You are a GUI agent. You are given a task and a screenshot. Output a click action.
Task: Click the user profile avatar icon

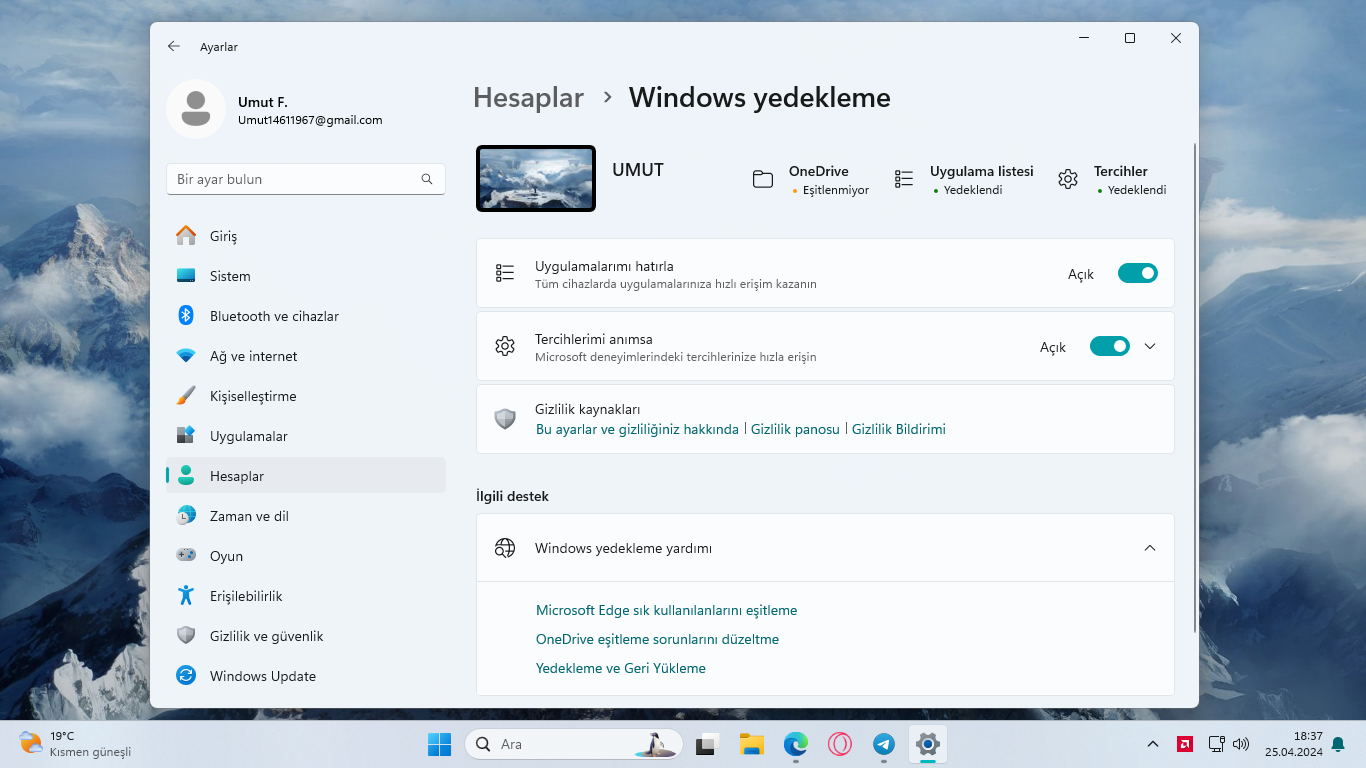196,109
